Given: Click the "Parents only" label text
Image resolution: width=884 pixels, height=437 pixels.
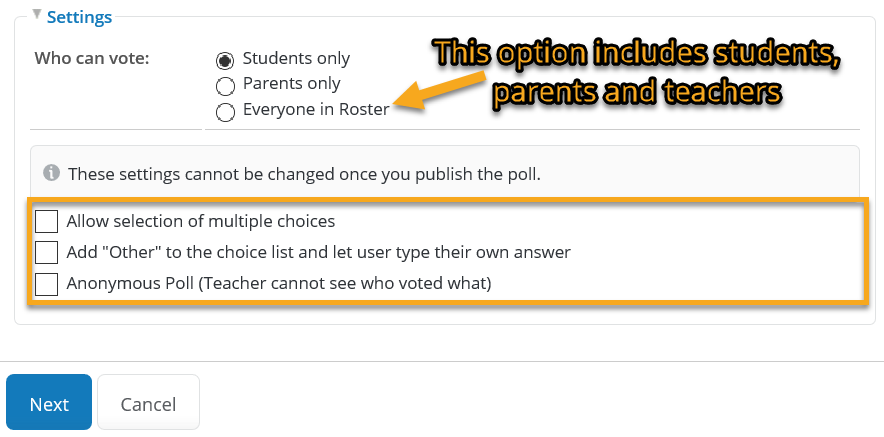Looking at the screenshot, I should [291, 83].
